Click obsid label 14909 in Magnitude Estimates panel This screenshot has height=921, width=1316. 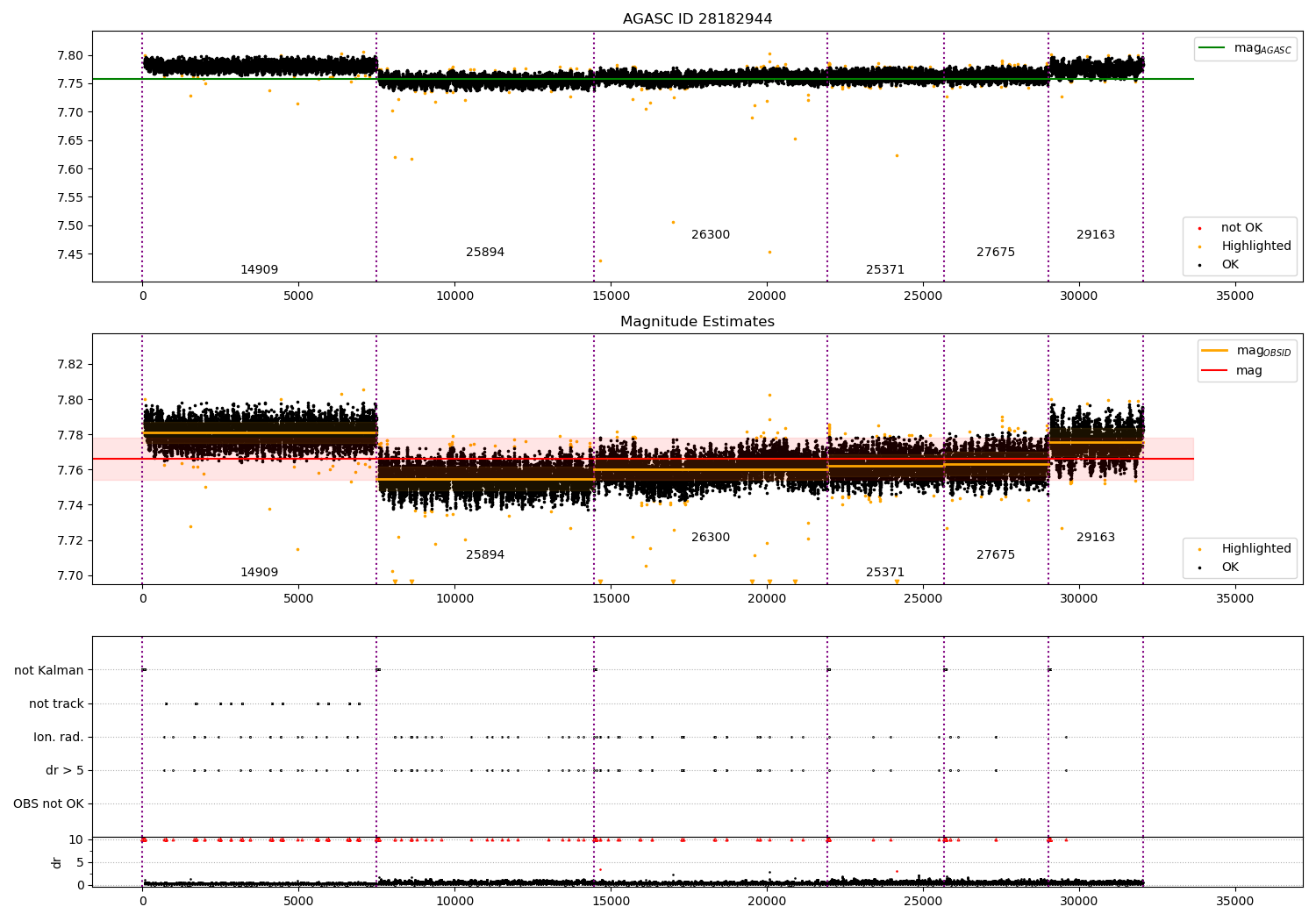tap(260, 573)
